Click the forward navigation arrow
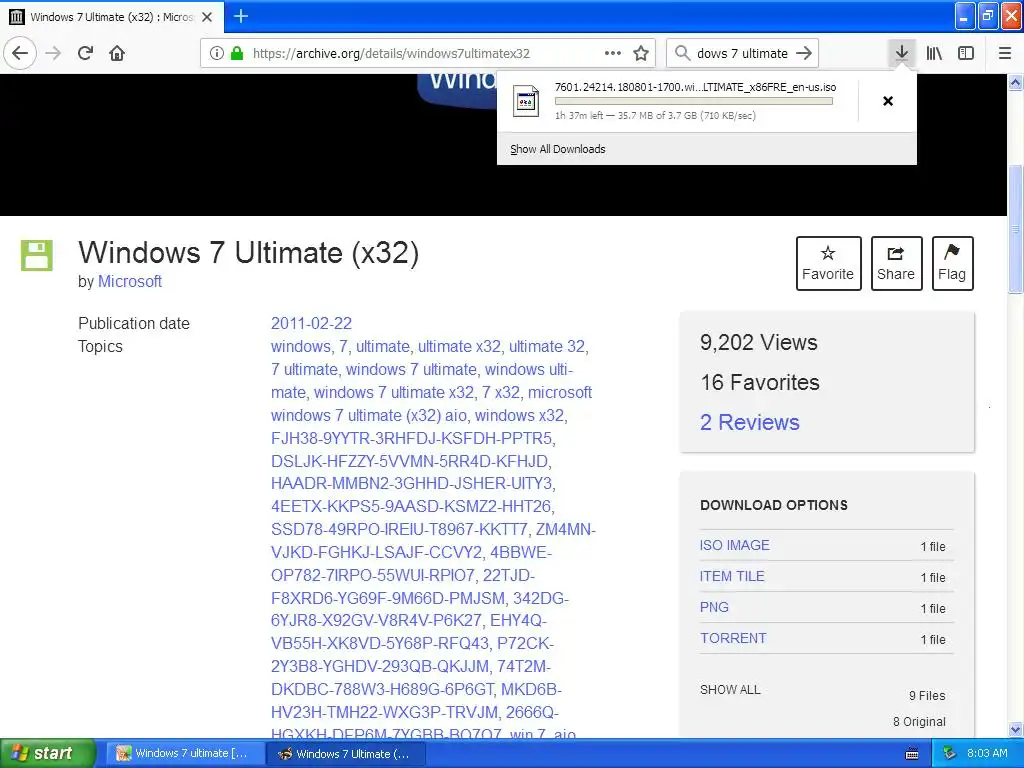This screenshot has width=1024, height=768. point(53,53)
